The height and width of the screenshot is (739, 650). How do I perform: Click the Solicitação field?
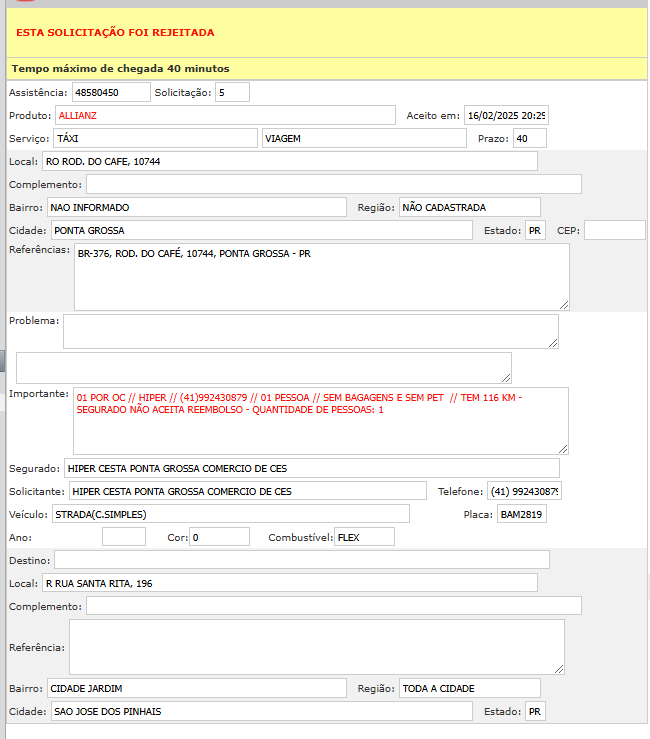pos(232,92)
